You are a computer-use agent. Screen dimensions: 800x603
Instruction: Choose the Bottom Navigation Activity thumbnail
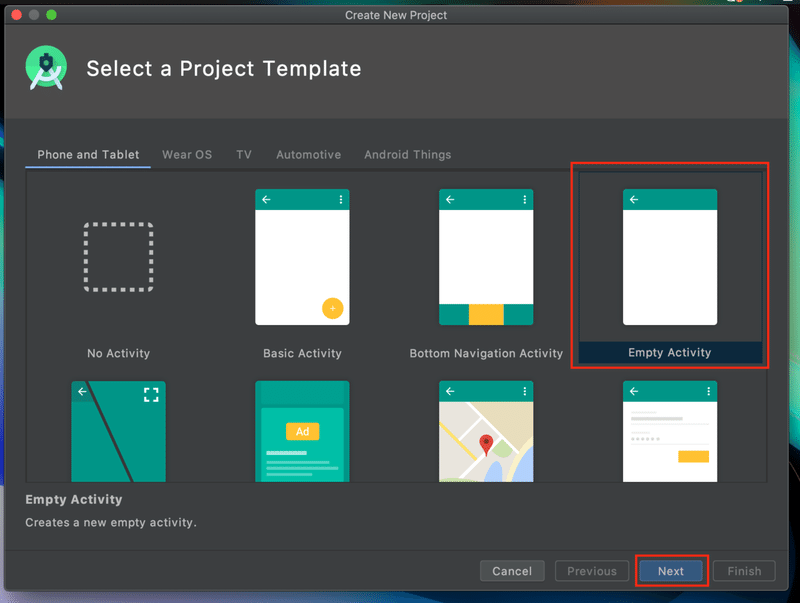(486, 257)
